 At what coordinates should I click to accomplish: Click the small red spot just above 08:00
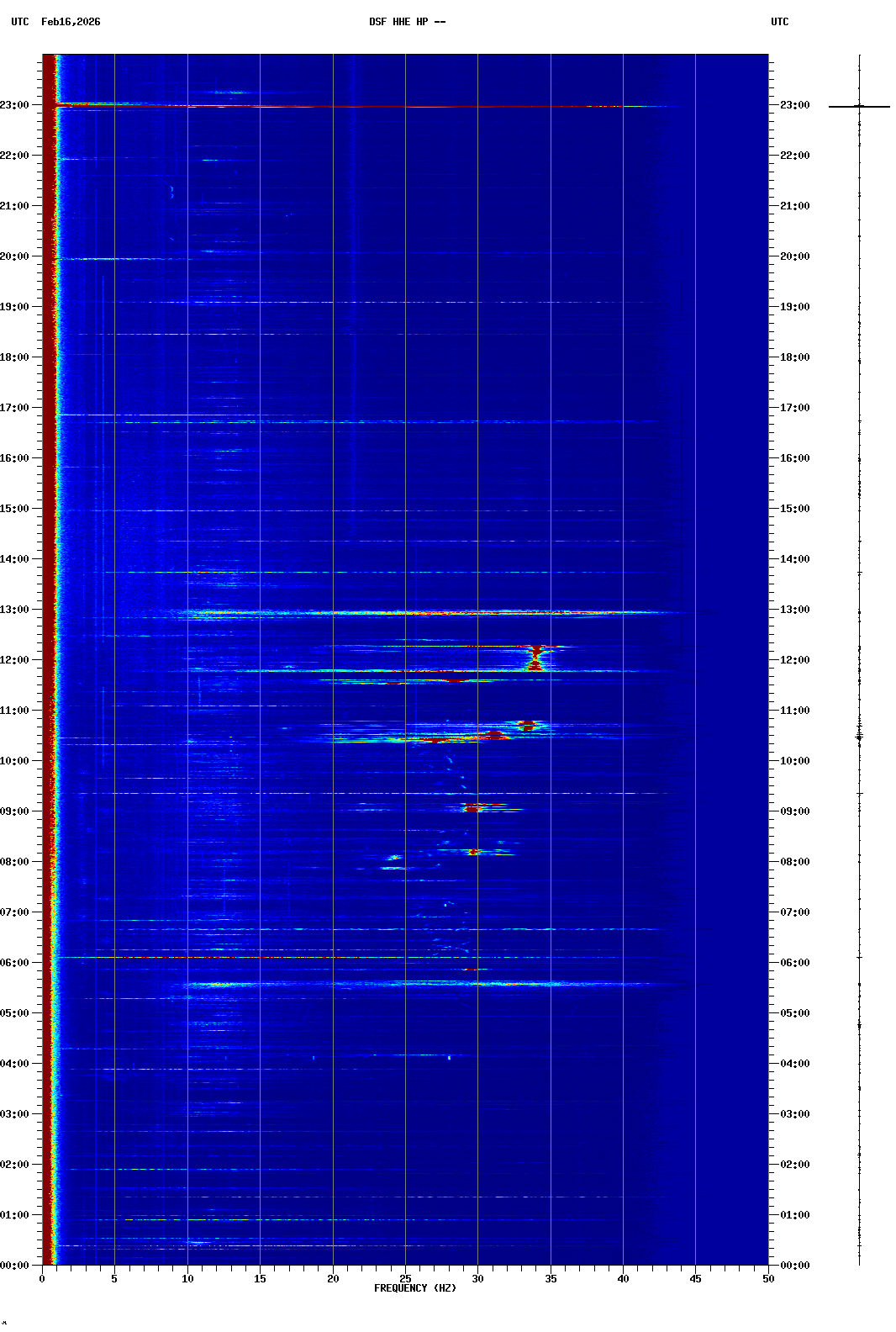474,852
